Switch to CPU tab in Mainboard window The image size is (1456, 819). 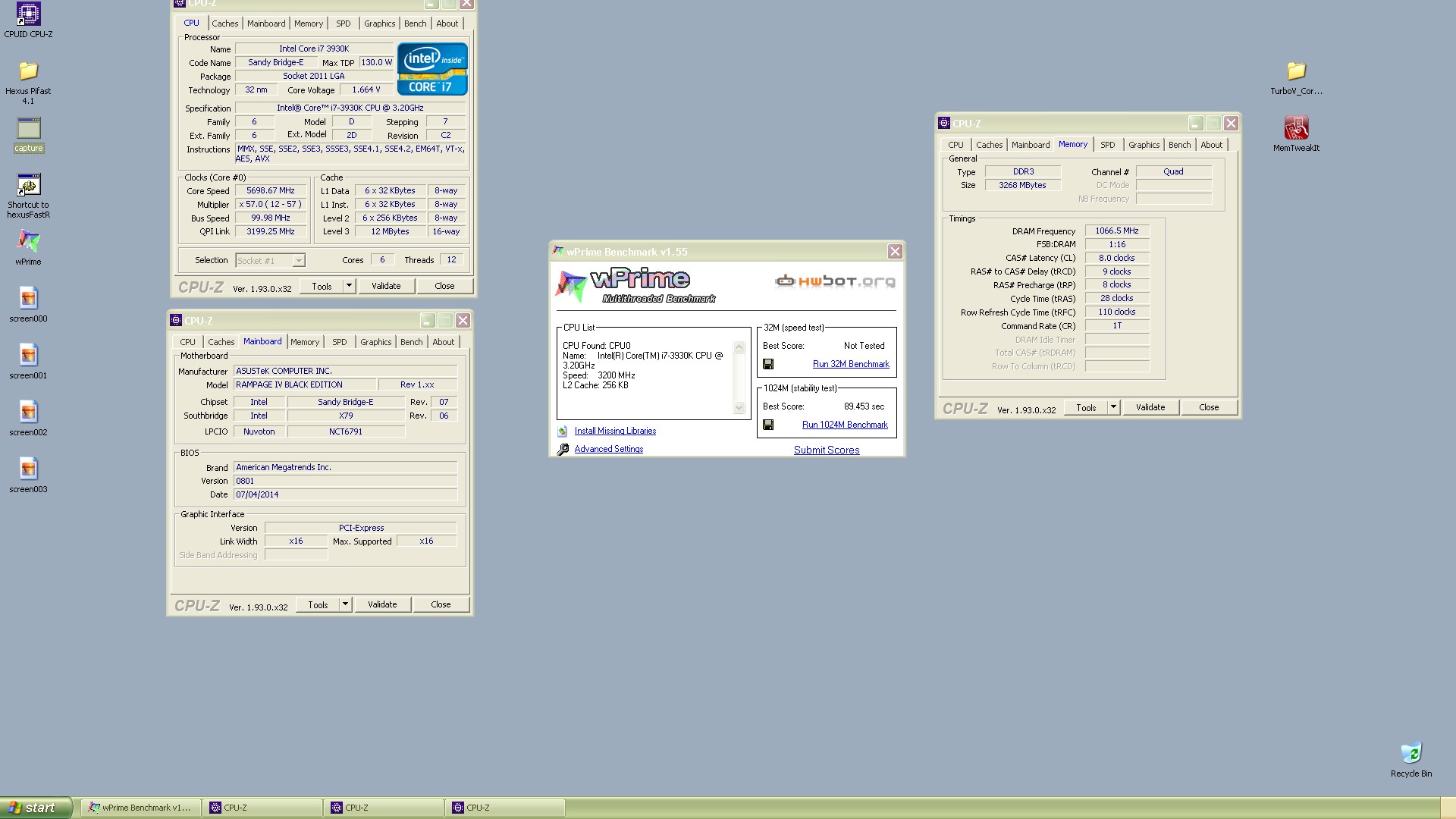187,342
